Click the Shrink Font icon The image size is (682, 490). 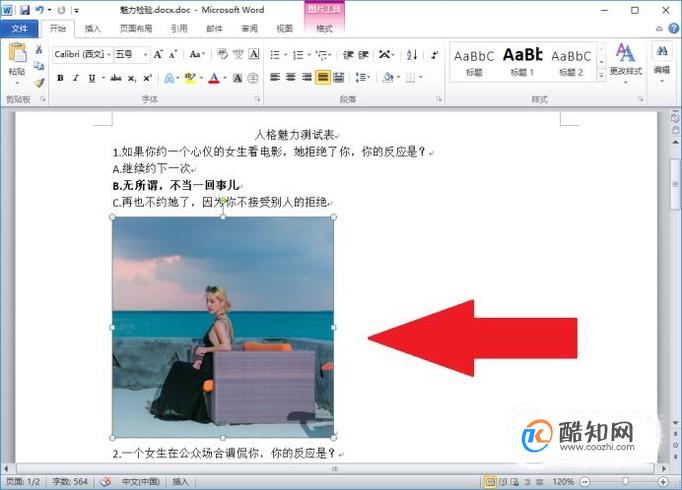click(173, 54)
